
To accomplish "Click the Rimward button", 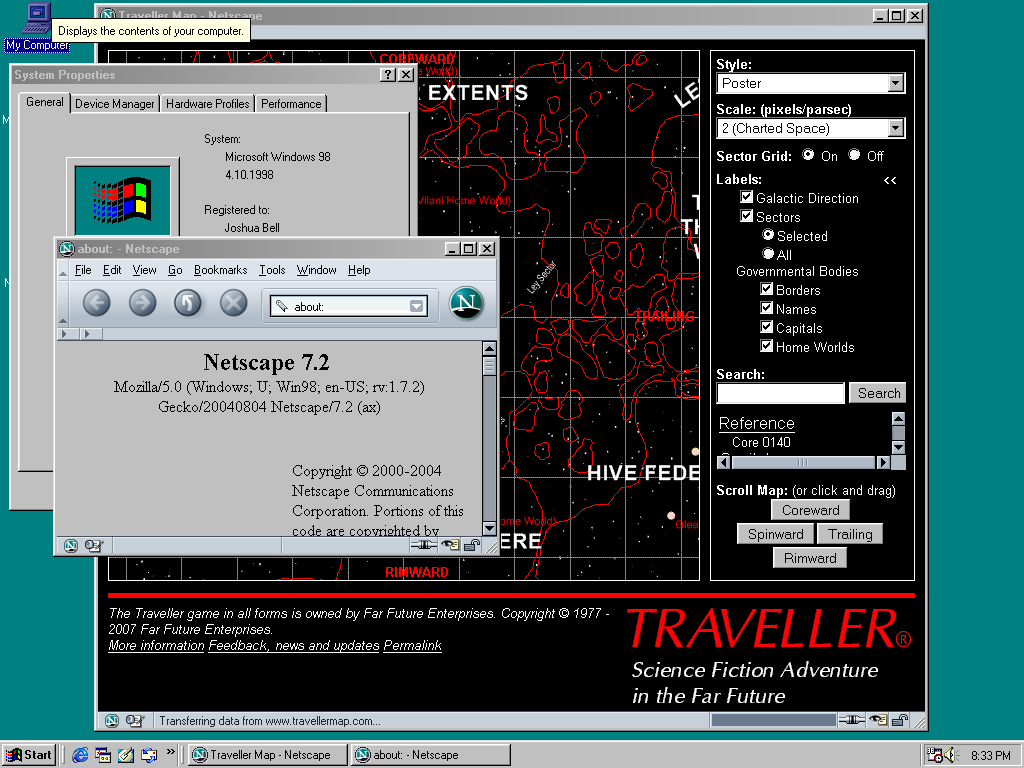I will click(810, 558).
